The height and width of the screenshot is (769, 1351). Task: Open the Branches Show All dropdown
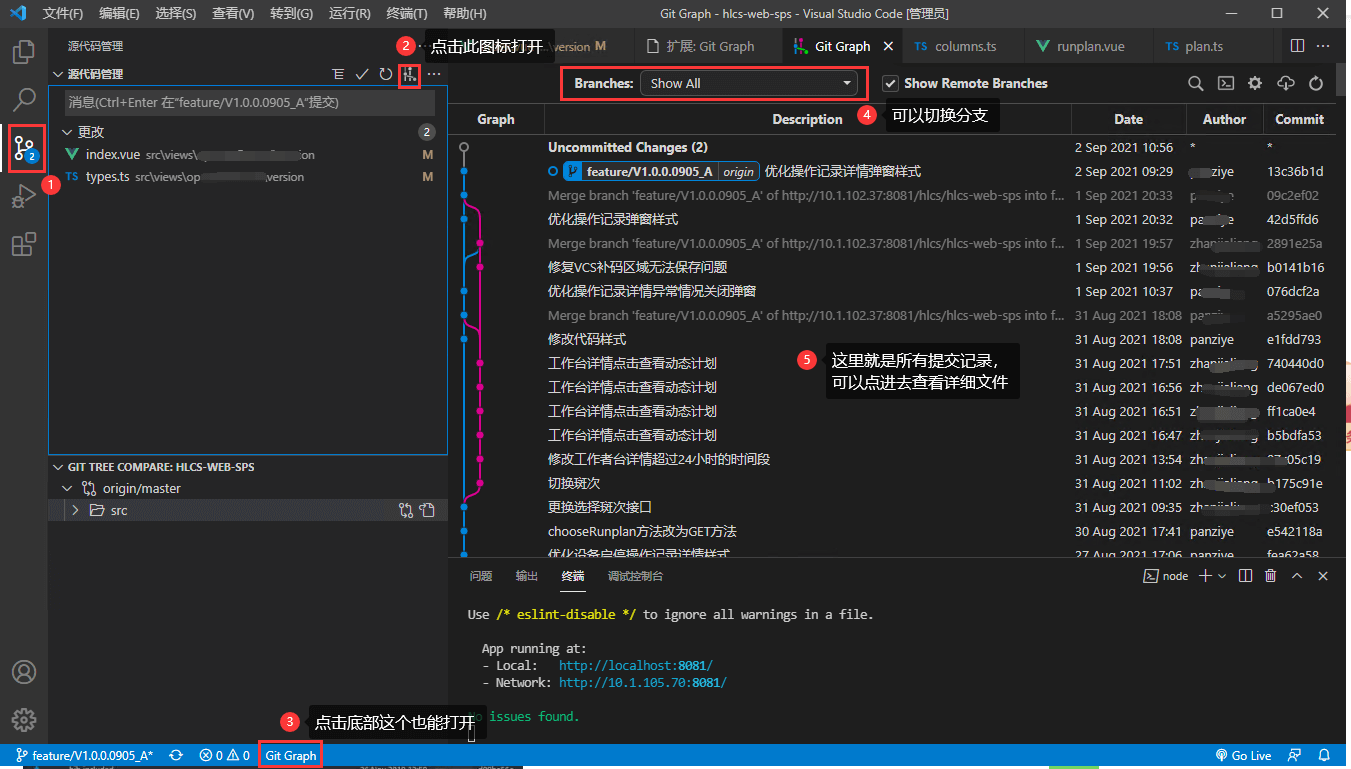(749, 84)
